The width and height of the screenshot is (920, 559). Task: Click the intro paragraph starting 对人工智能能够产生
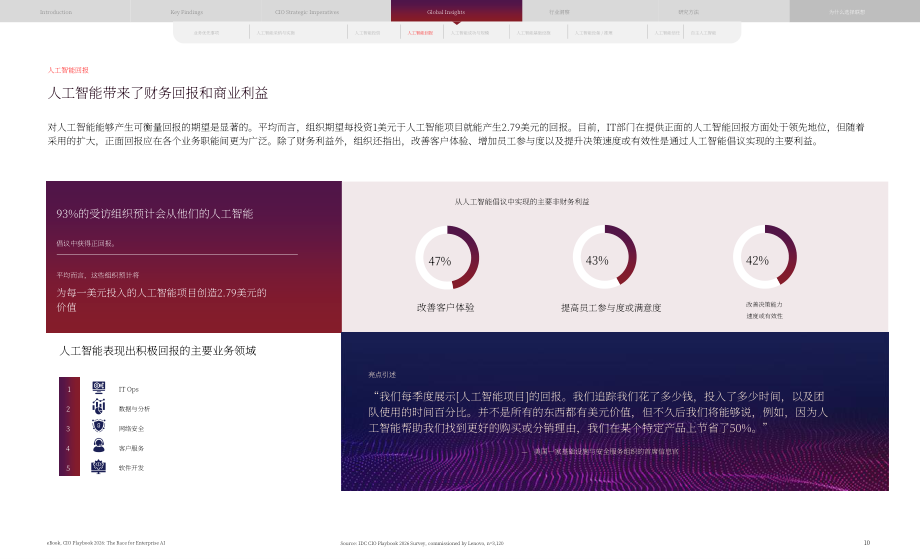(456, 134)
